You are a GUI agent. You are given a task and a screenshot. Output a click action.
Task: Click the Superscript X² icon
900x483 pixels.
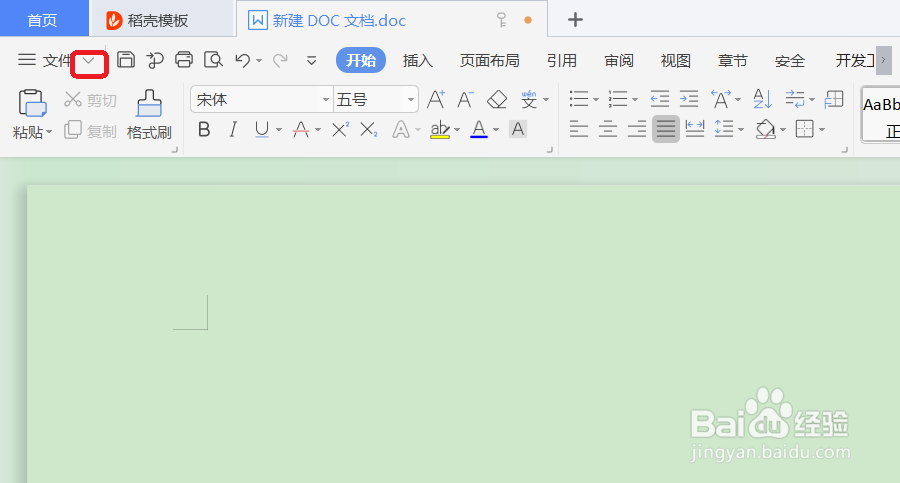[x=340, y=130]
